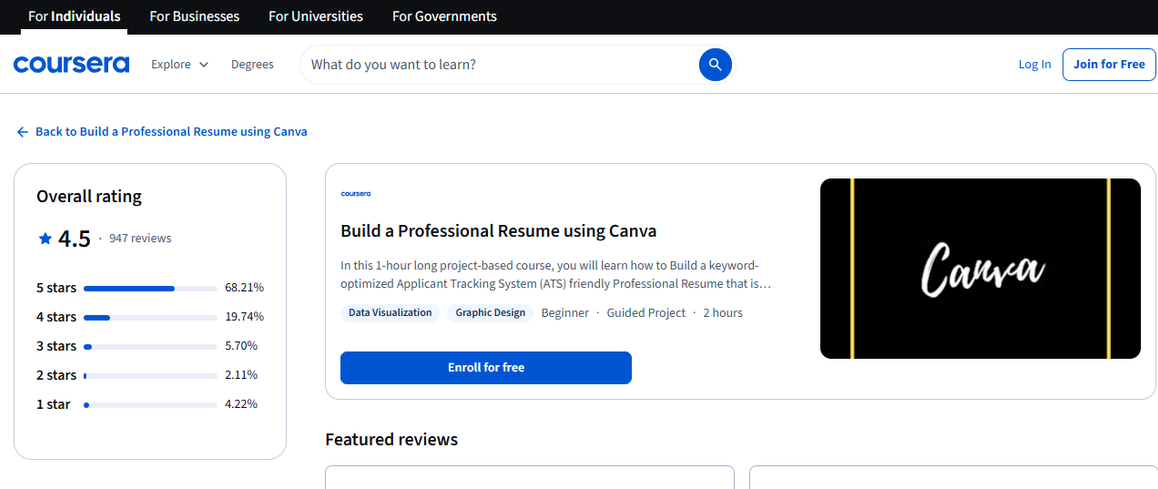Click the blue search magnifier button
Image resolution: width=1158 pixels, height=489 pixels.
click(715, 64)
